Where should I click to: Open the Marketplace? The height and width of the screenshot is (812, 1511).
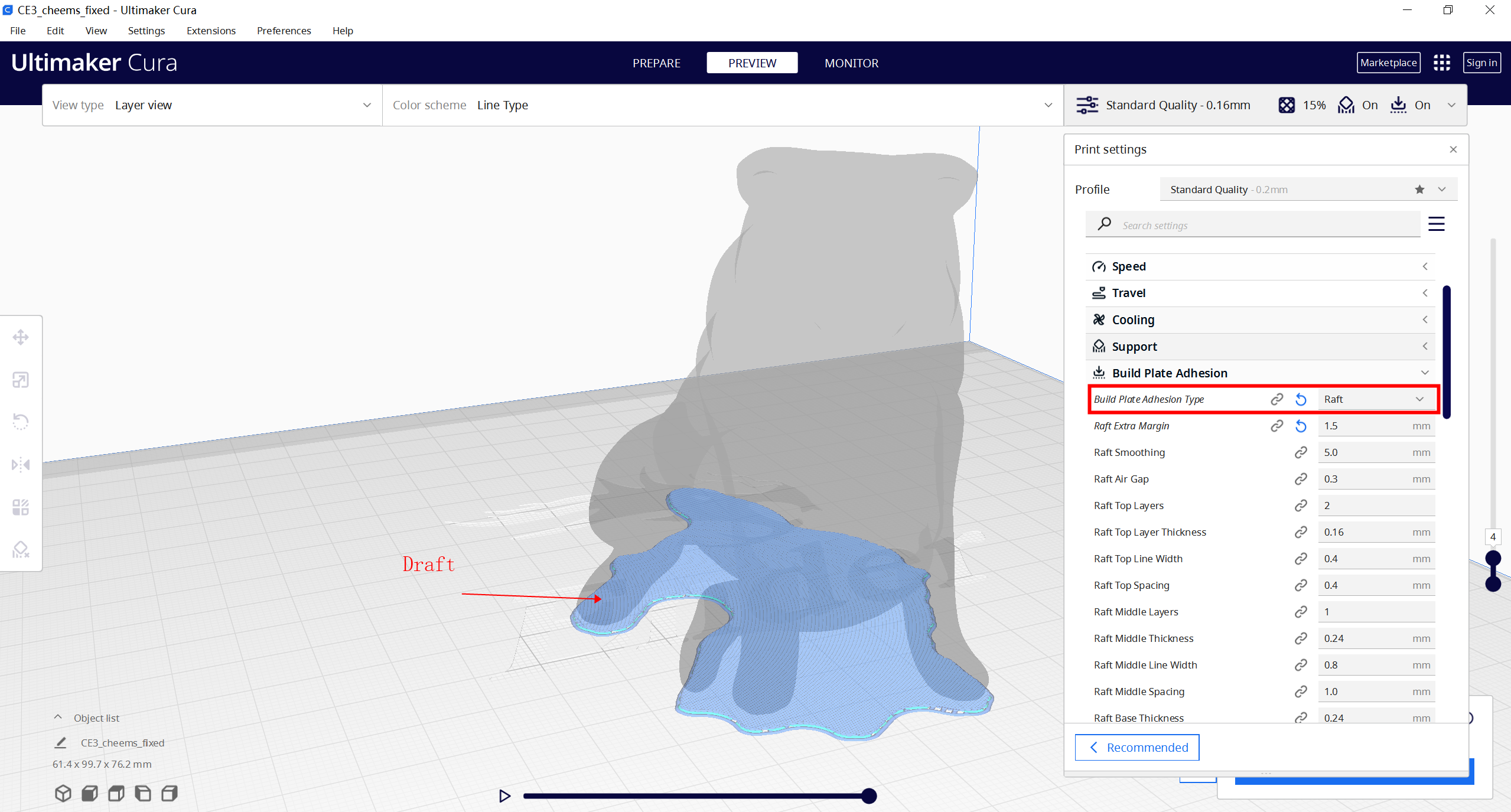pos(1388,63)
